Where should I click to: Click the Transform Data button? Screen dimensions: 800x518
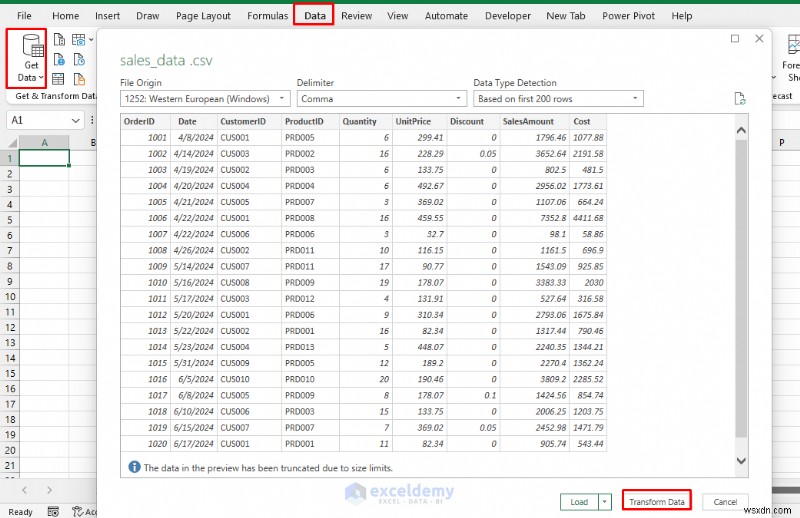click(657, 500)
